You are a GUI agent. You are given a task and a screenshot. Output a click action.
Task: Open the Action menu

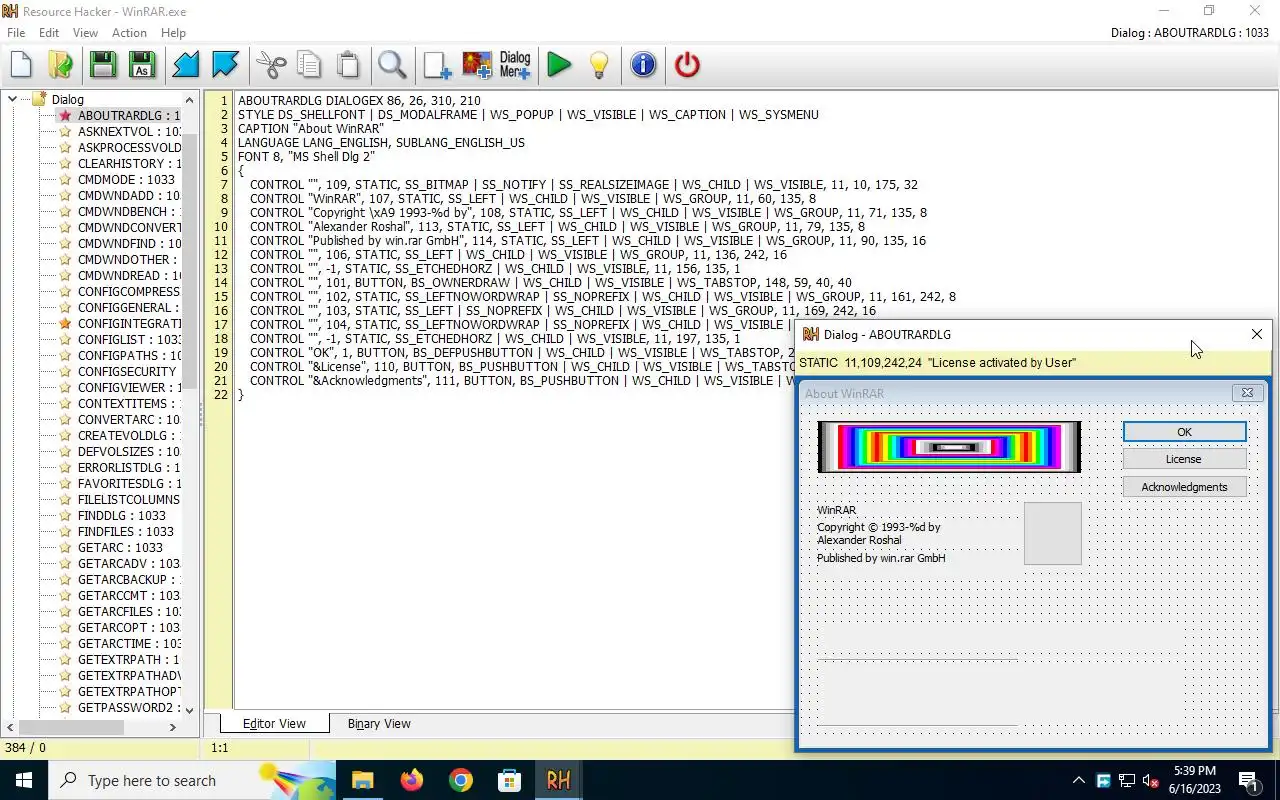click(x=129, y=33)
